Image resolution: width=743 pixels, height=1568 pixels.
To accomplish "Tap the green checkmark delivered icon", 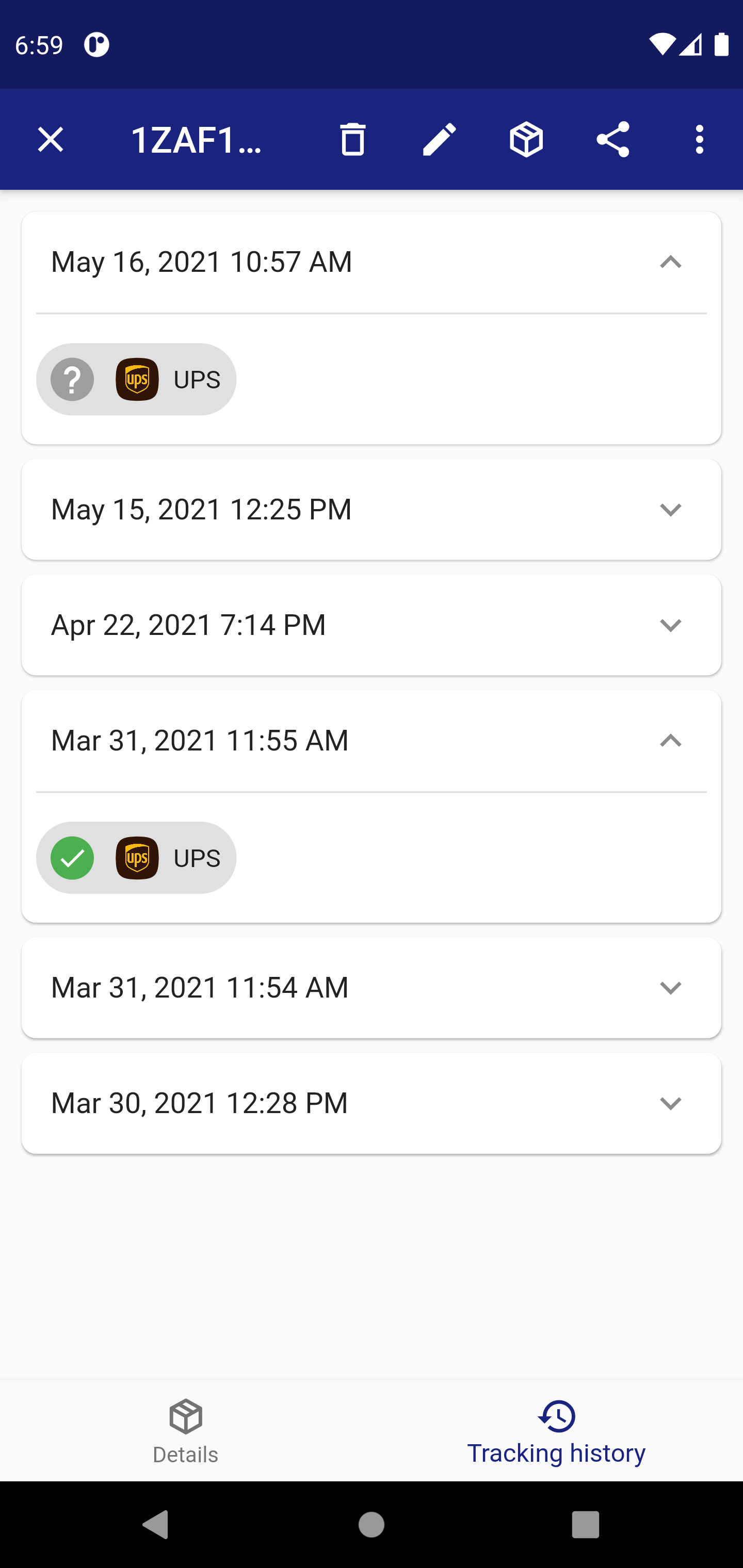I will coord(72,858).
